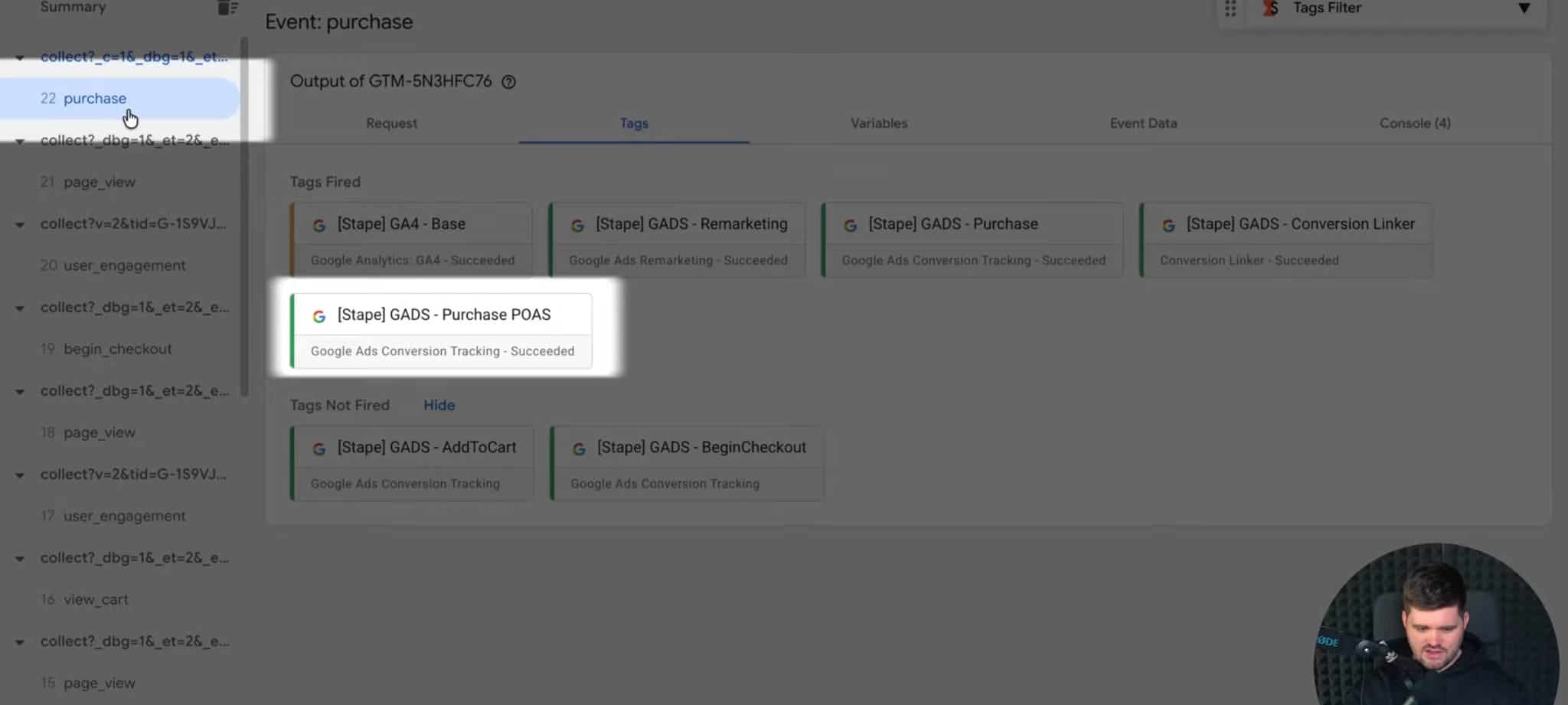This screenshot has width=1568, height=705.
Task: Open the Event Data tab
Action: tap(1143, 123)
